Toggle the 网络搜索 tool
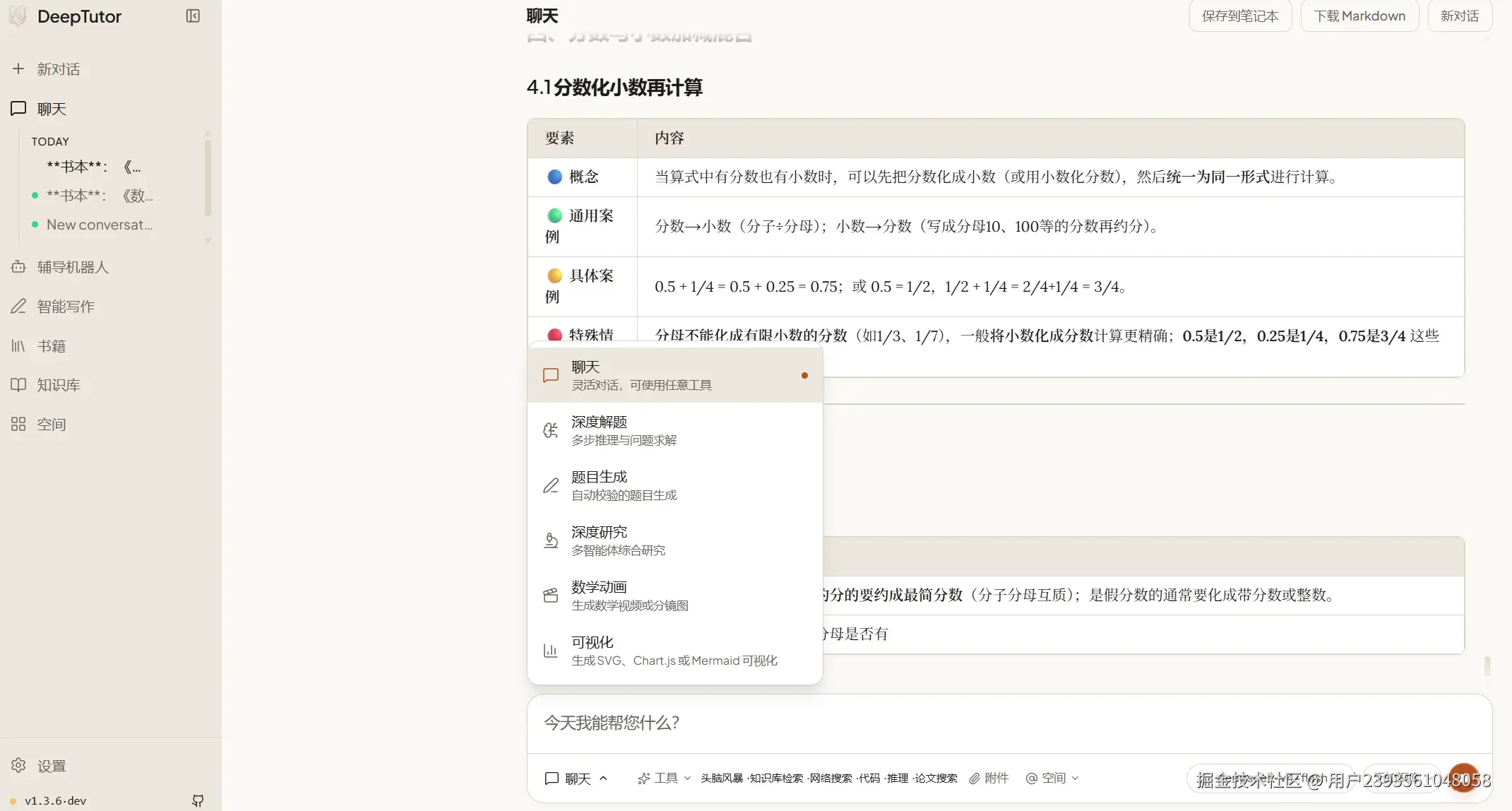 (831, 779)
